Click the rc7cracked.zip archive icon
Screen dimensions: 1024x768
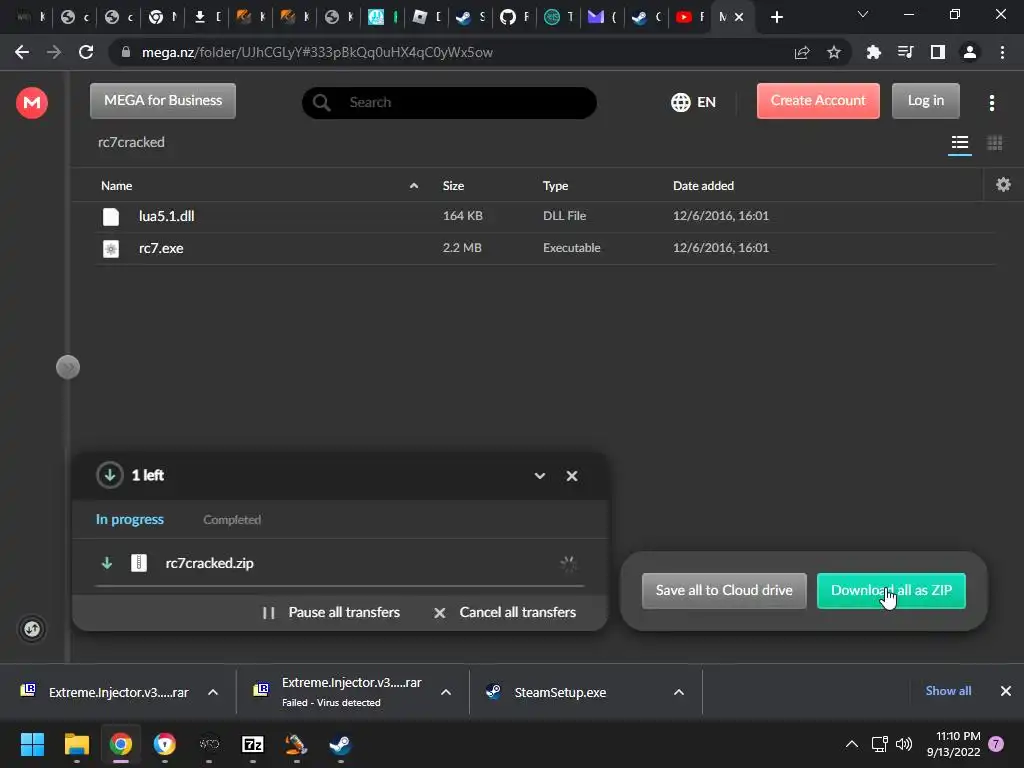pos(138,563)
